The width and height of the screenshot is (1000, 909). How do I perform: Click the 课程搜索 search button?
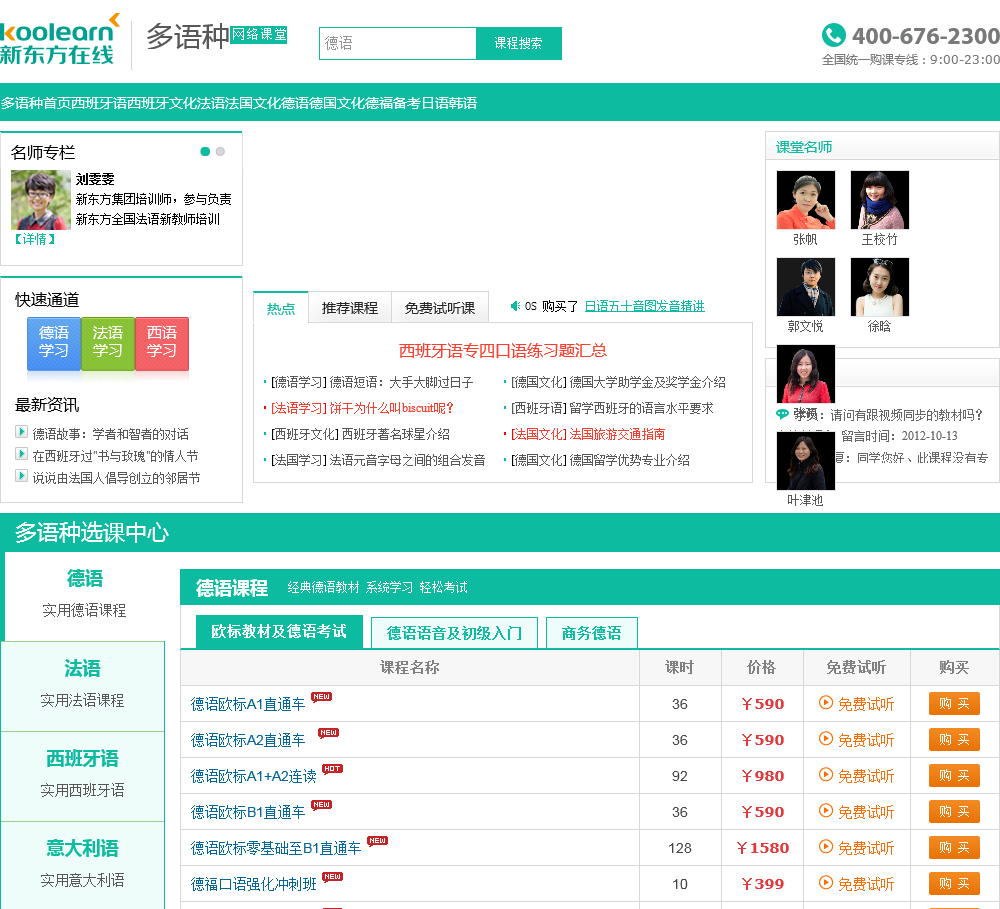click(518, 43)
